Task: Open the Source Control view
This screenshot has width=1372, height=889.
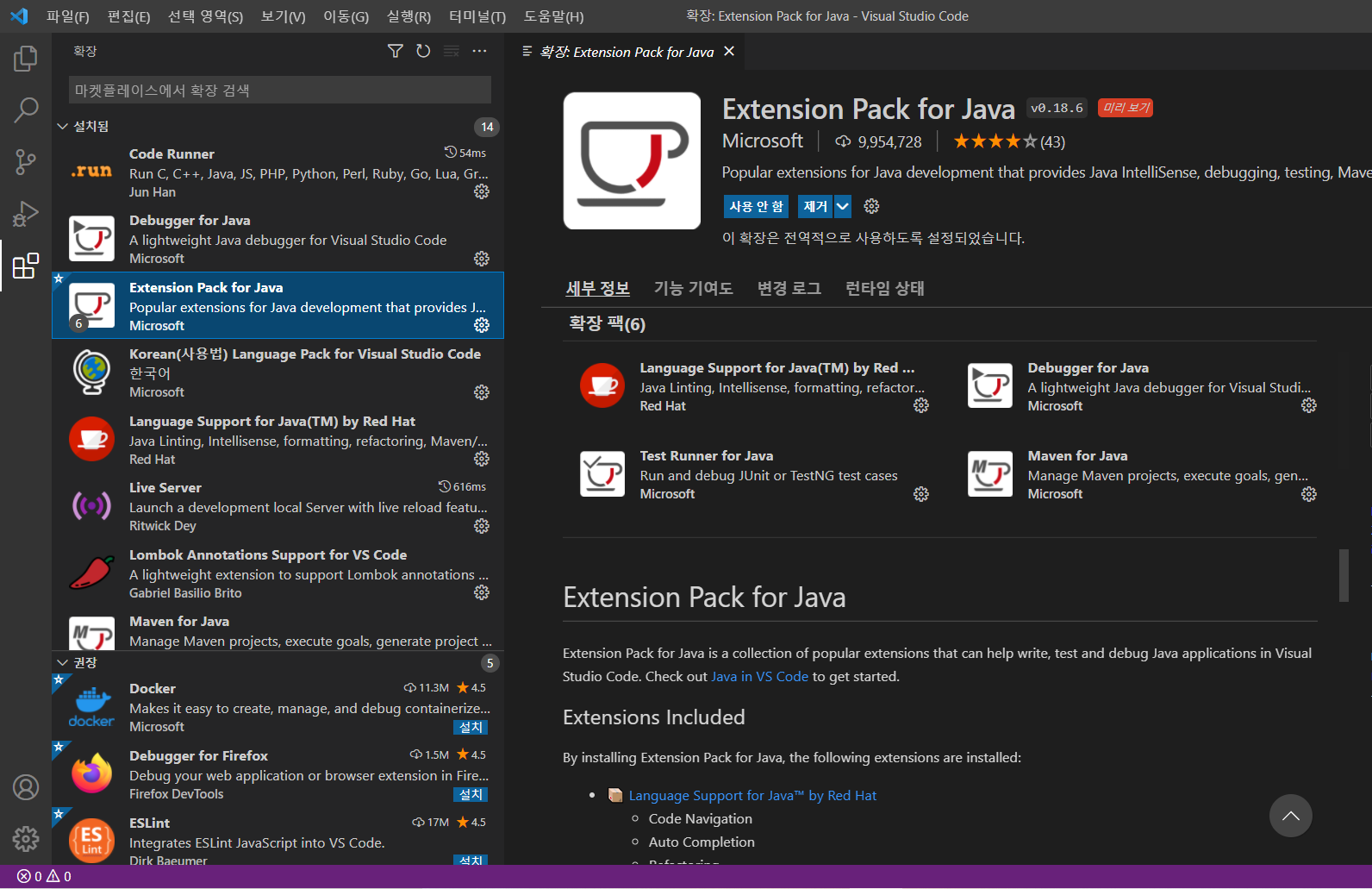Action: tap(26, 161)
